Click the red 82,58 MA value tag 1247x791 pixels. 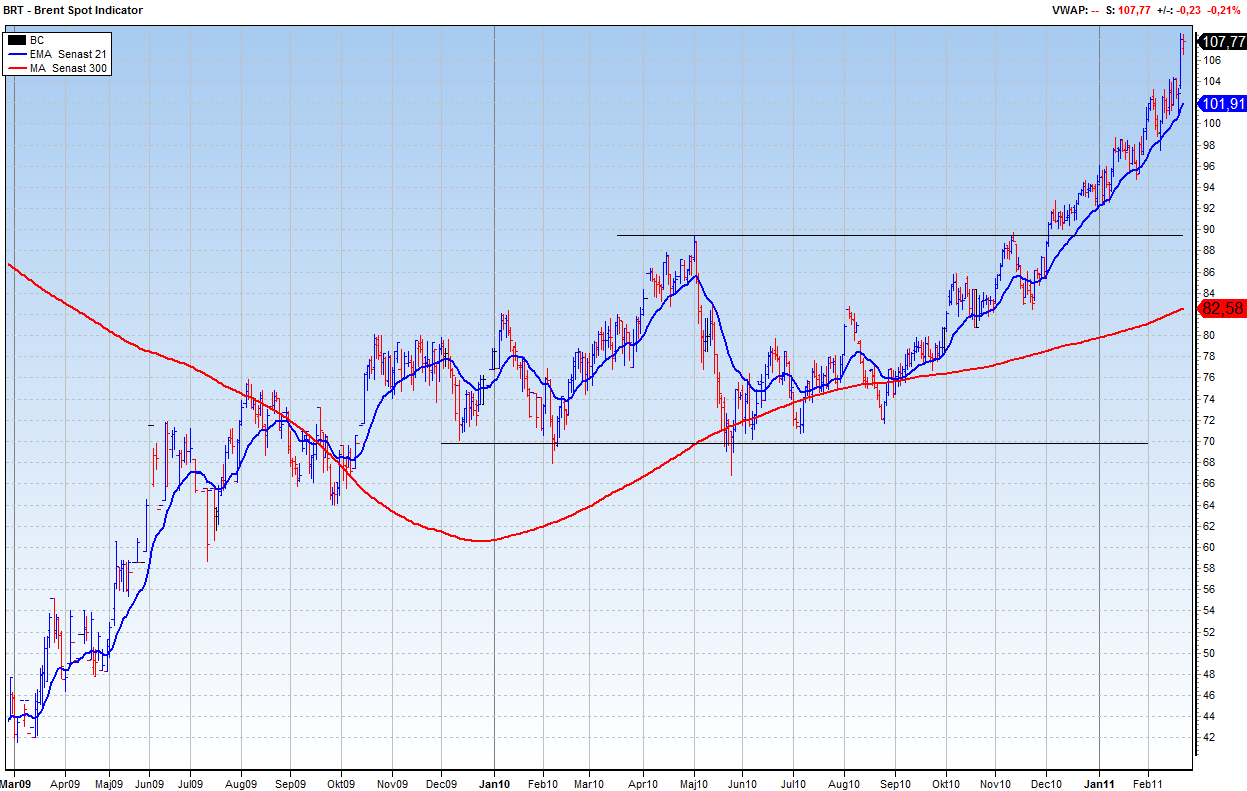[x=1222, y=308]
